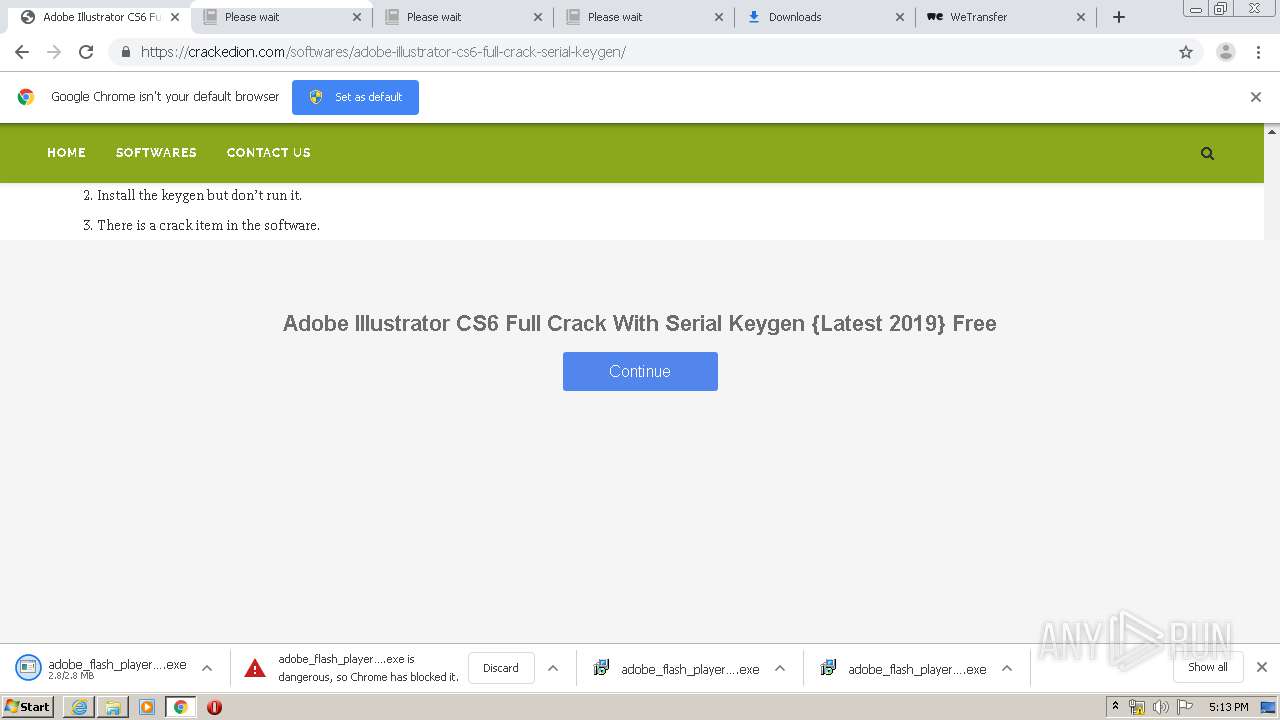Close the Downloads tab
The image size is (1280, 720).
click(900, 17)
